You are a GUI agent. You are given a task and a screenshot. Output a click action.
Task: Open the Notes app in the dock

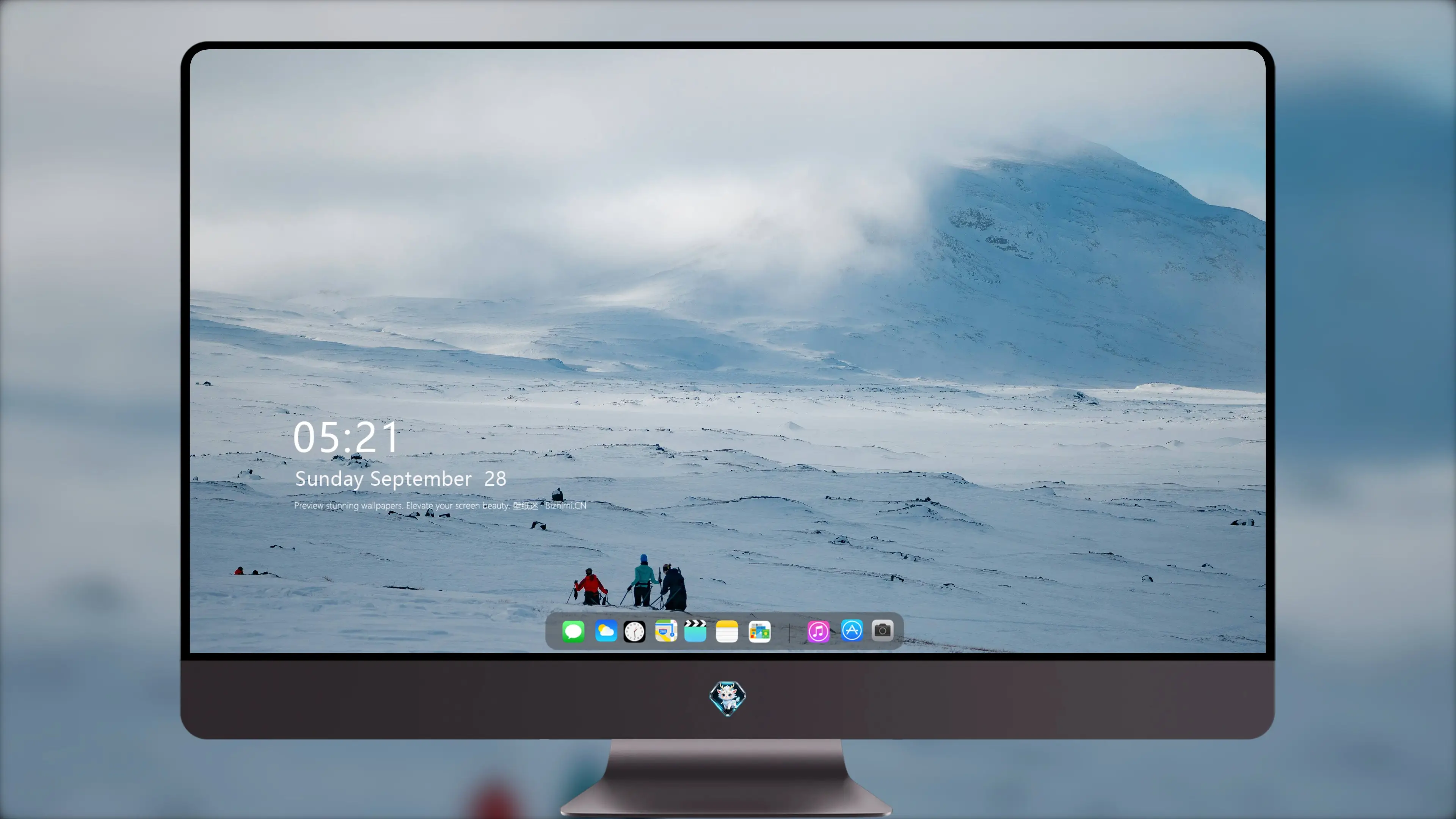coord(727,631)
